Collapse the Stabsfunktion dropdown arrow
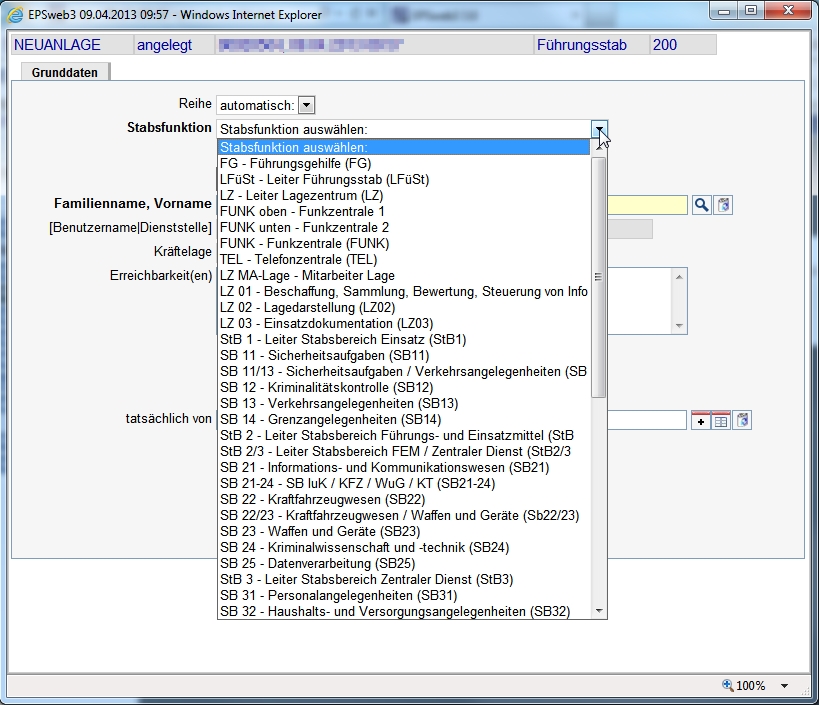Image resolution: width=819 pixels, height=705 pixels. 599,129
